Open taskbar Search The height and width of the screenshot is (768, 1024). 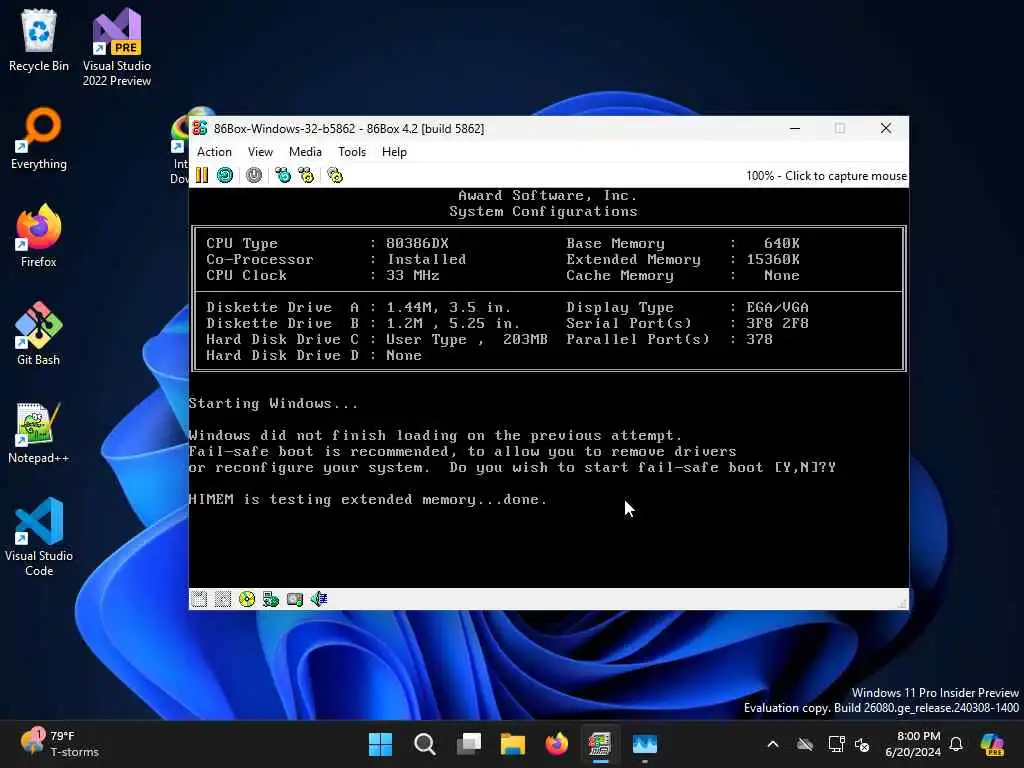tap(424, 744)
